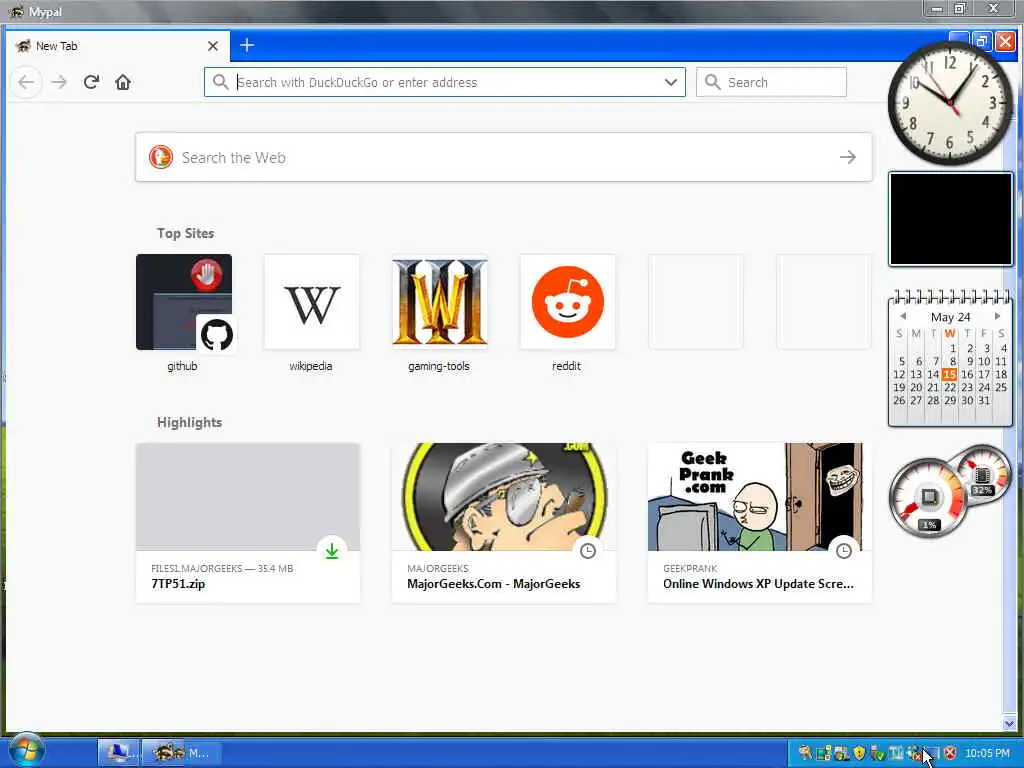Click the Search the Web field

504,157
